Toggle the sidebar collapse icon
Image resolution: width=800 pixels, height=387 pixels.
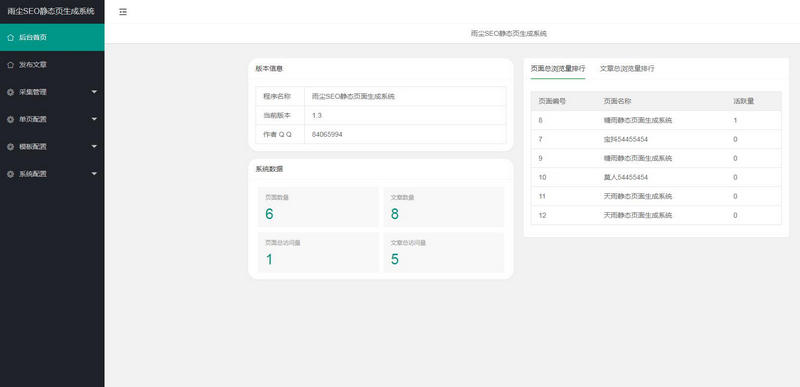(x=123, y=12)
